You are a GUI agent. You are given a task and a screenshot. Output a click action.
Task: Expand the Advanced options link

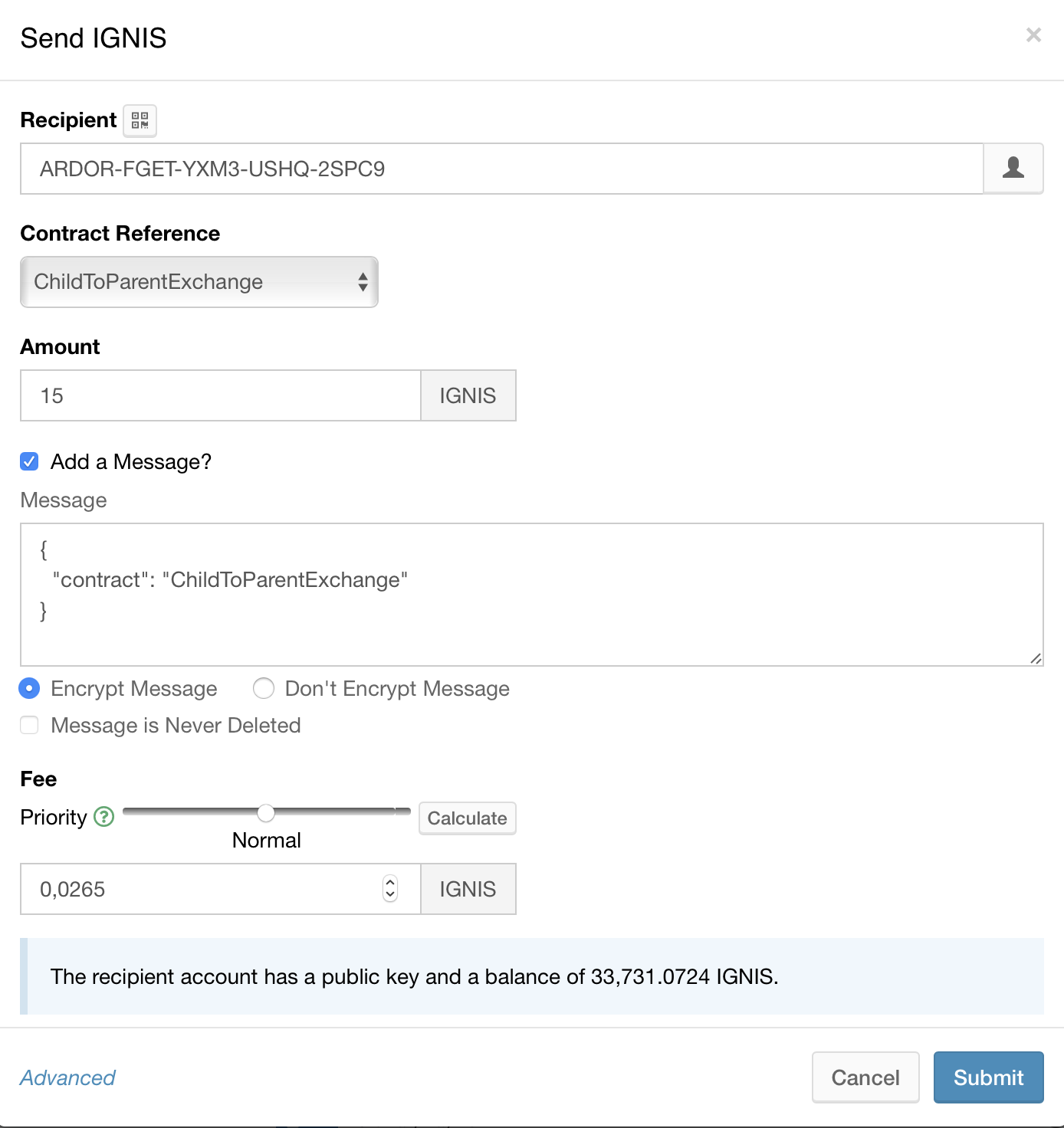67,1077
